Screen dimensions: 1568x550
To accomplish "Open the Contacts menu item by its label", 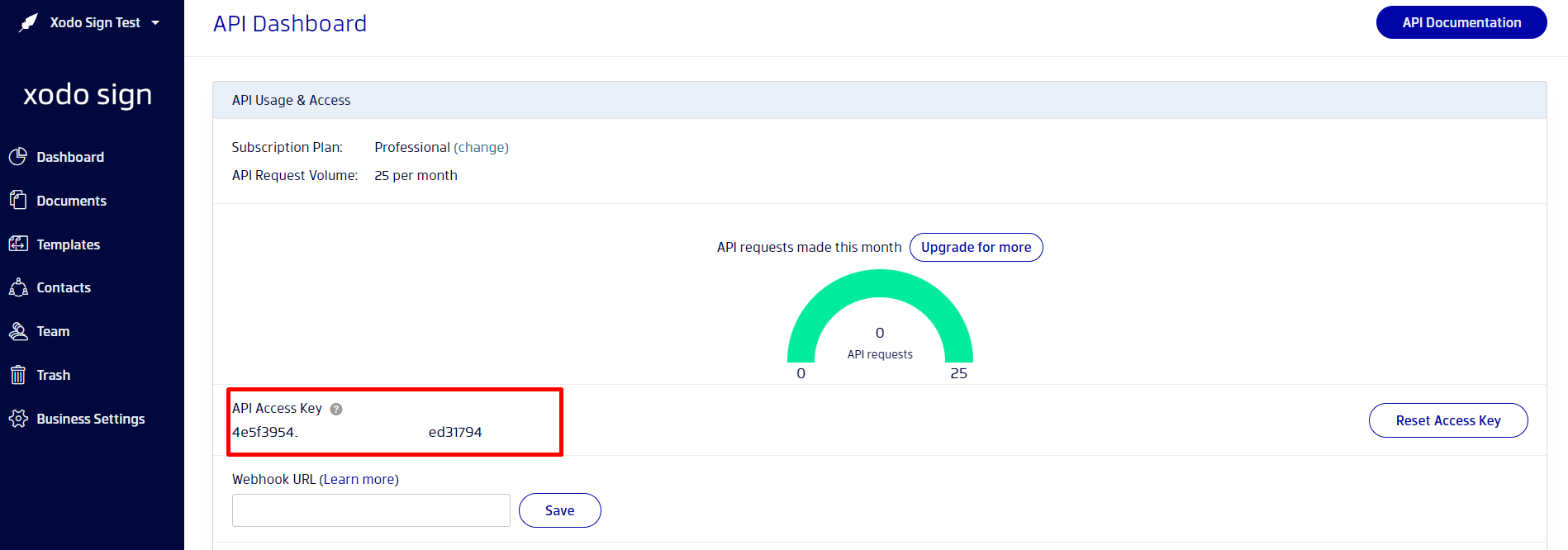I will click(64, 287).
